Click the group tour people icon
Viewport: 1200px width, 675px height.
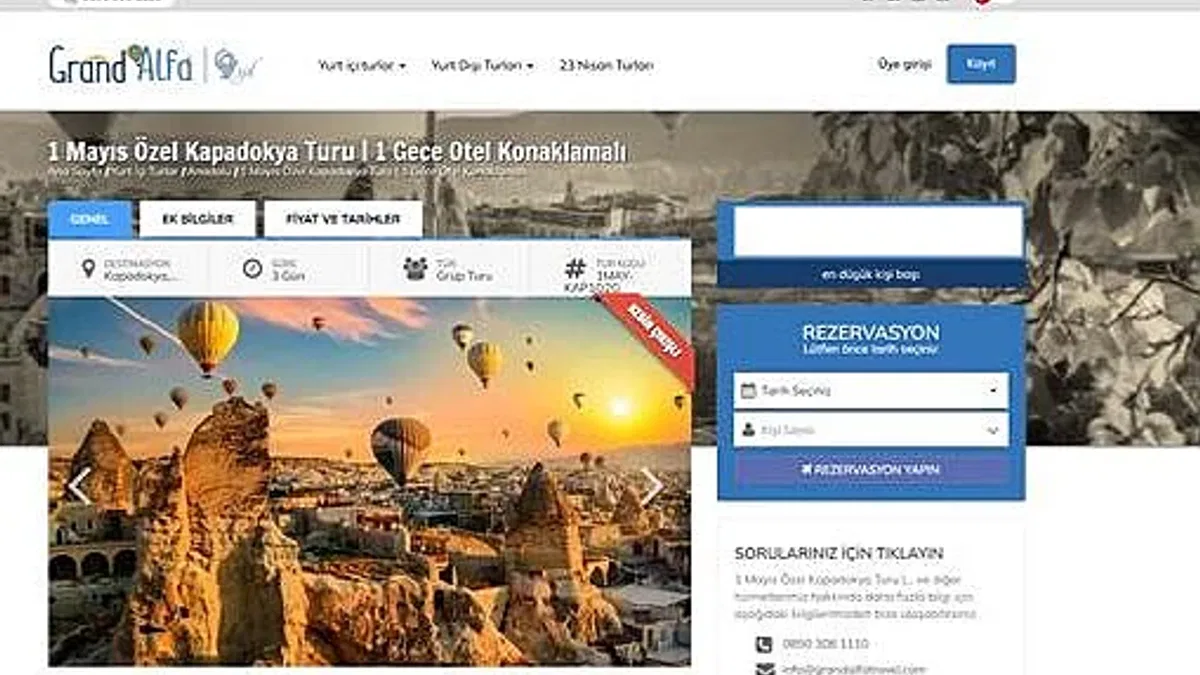coord(415,268)
